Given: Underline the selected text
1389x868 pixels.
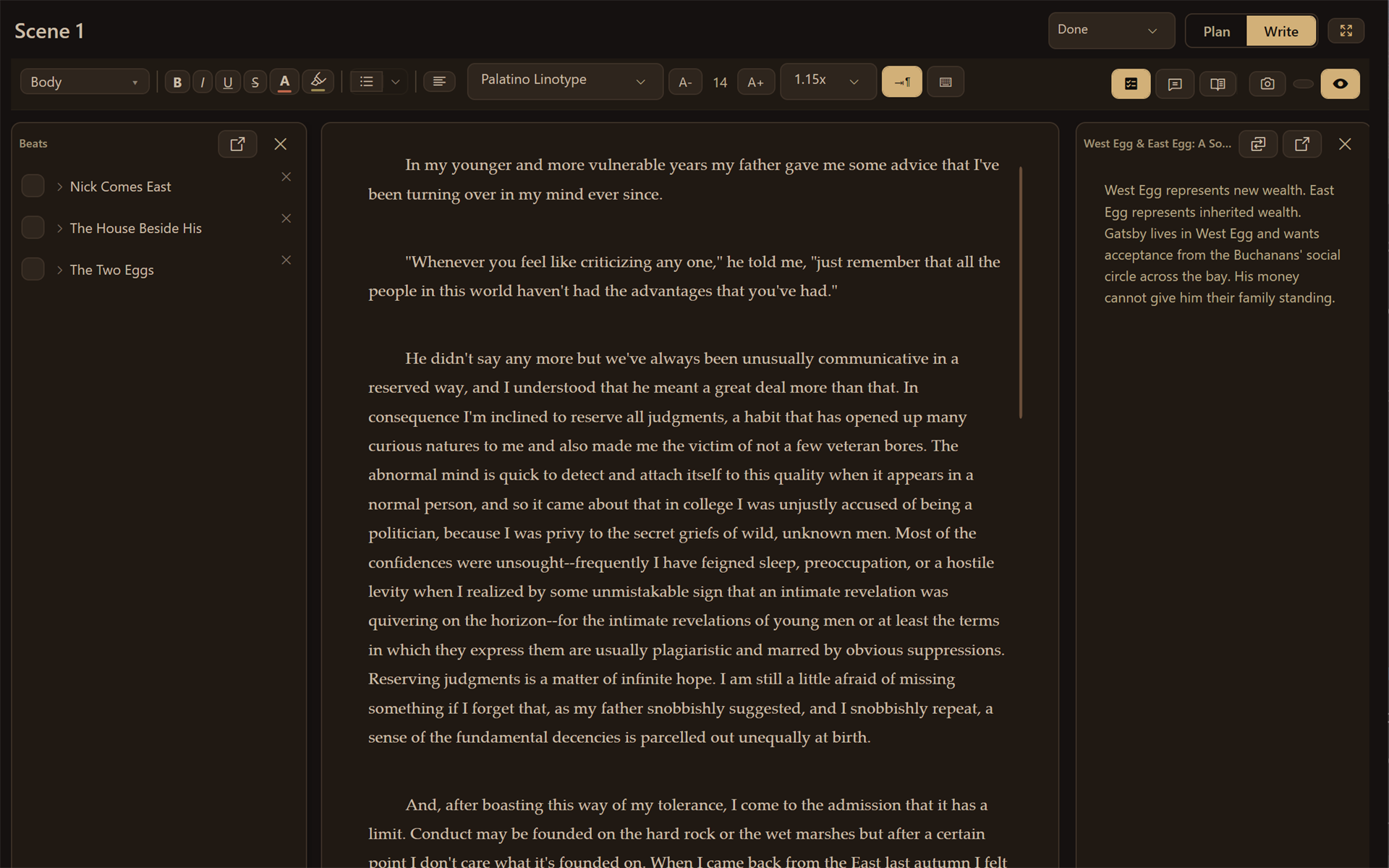Looking at the screenshot, I should point(228,82).
